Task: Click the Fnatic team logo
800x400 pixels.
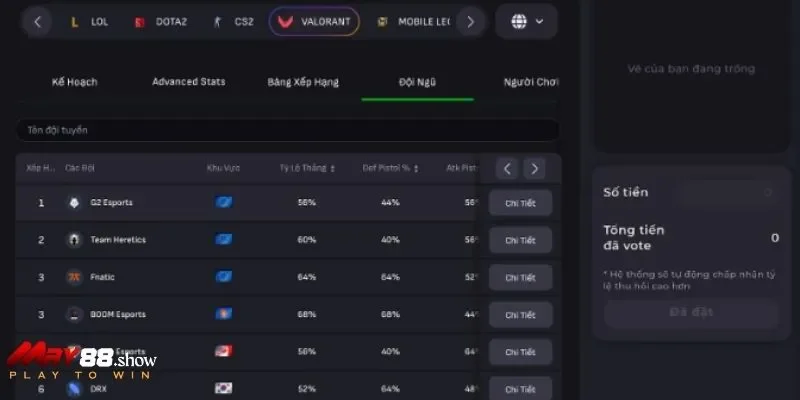Action: [x=74, y=277]
